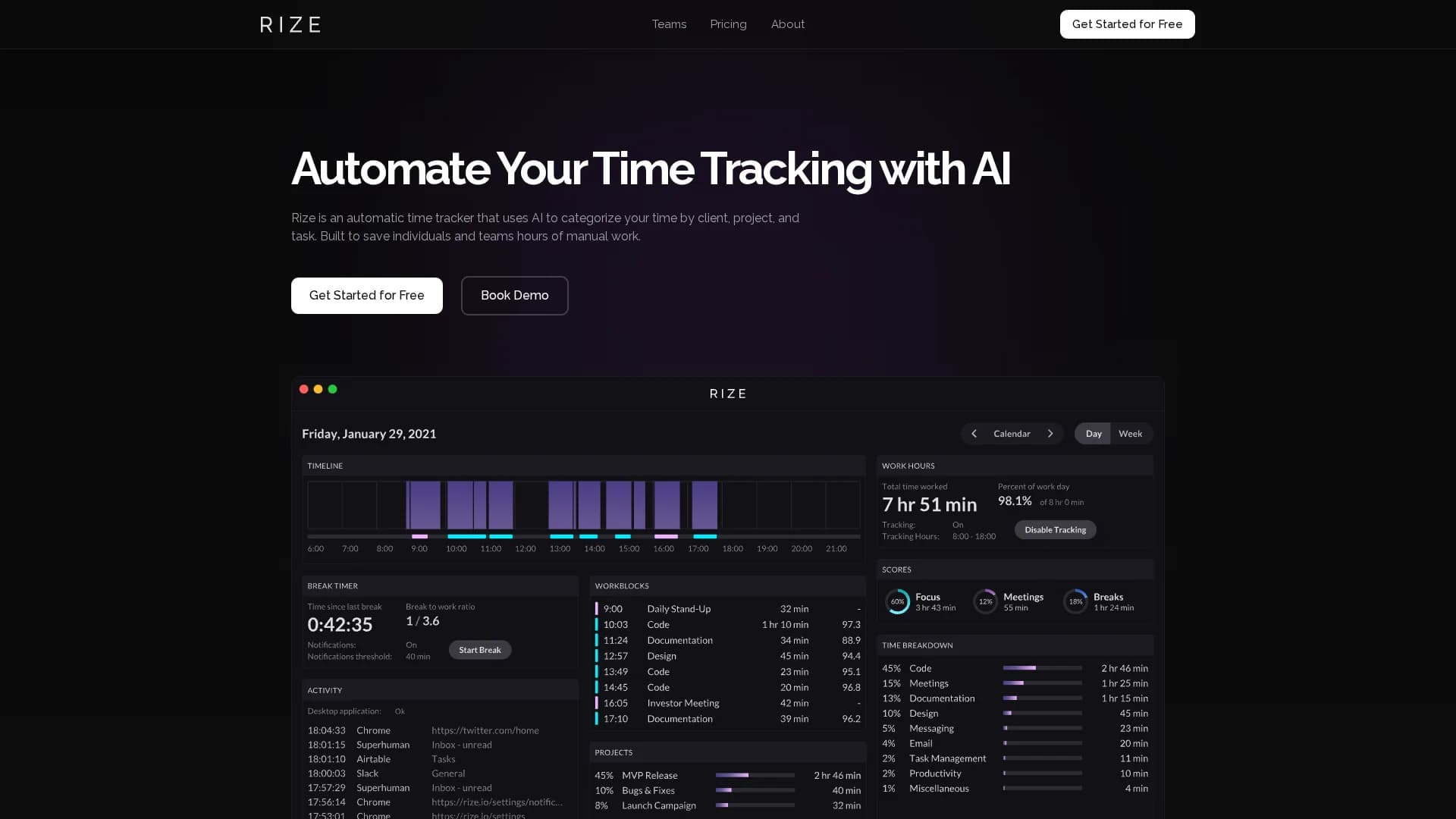Click the rize.io/settings/notific... activity URL
This screenshot has width=1456, height=819.
[497, 802]
